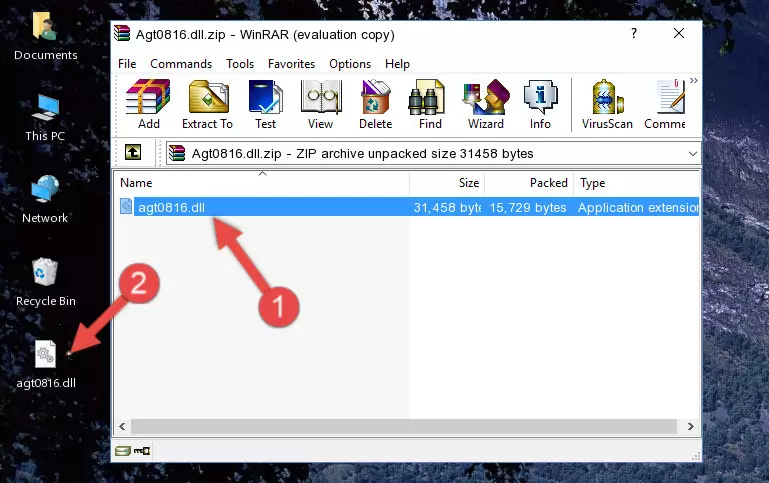Open the View file tool
The image size is (769, 483).
pyautogui.click(x=321, y=104)
